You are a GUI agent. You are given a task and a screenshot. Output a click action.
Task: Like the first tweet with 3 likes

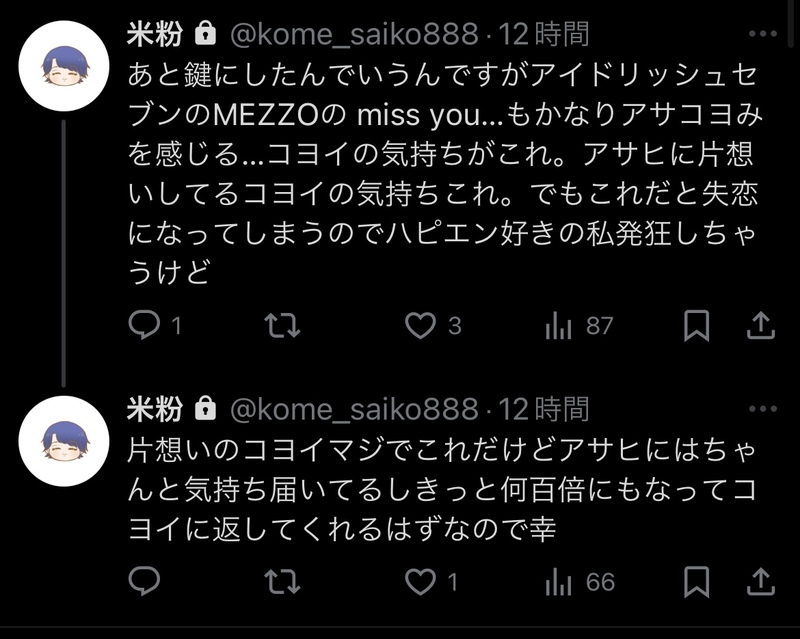coord(421,325)
